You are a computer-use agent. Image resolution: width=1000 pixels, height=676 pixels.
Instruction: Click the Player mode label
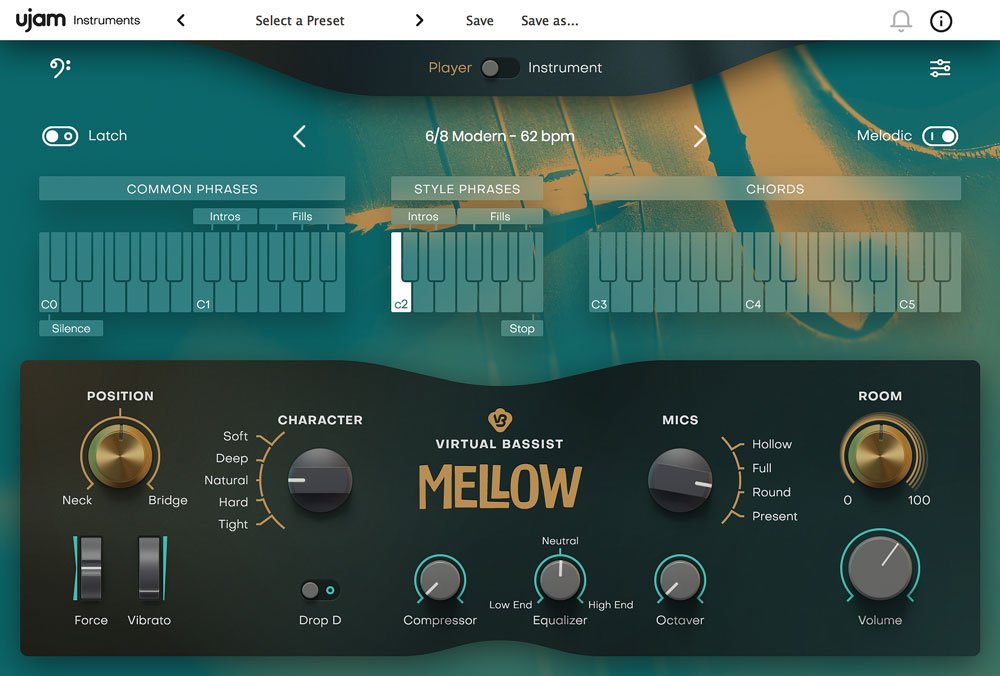click(450, 68)
